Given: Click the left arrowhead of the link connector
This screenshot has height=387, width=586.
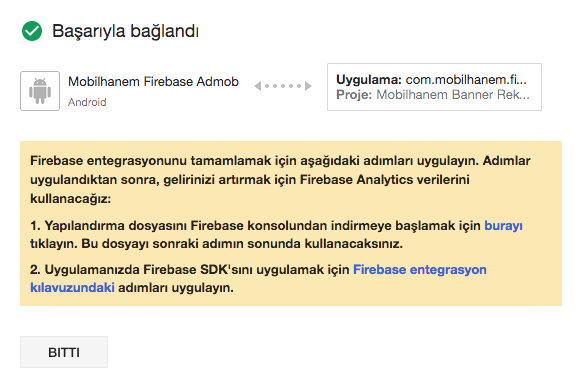Looking at the screenshot, I should 257,86.
